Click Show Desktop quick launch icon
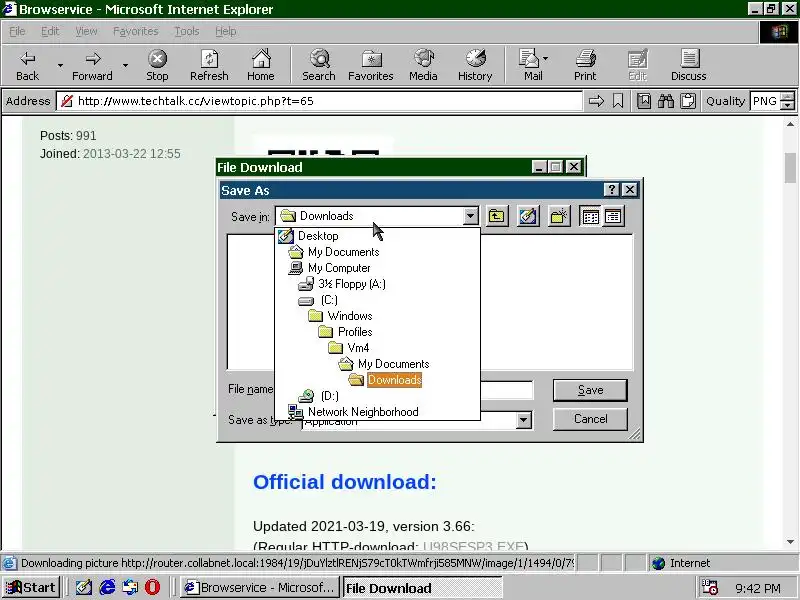Viewport: 800px width, 600px height. tap(84, 587)
